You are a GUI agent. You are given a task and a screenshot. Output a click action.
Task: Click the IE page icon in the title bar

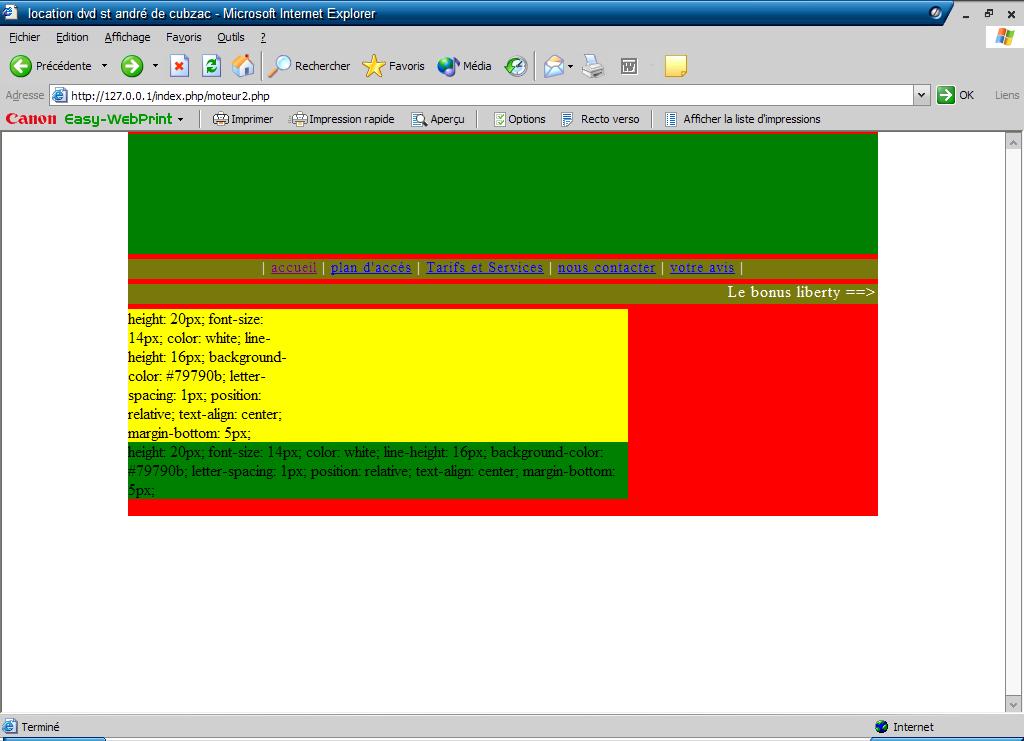click(x=10, y=12)
